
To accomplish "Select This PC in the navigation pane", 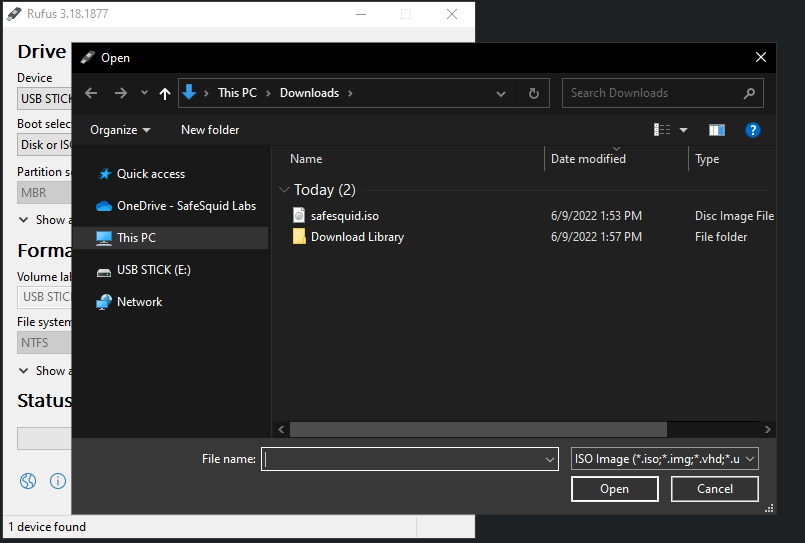I will [x=136, y=238].
